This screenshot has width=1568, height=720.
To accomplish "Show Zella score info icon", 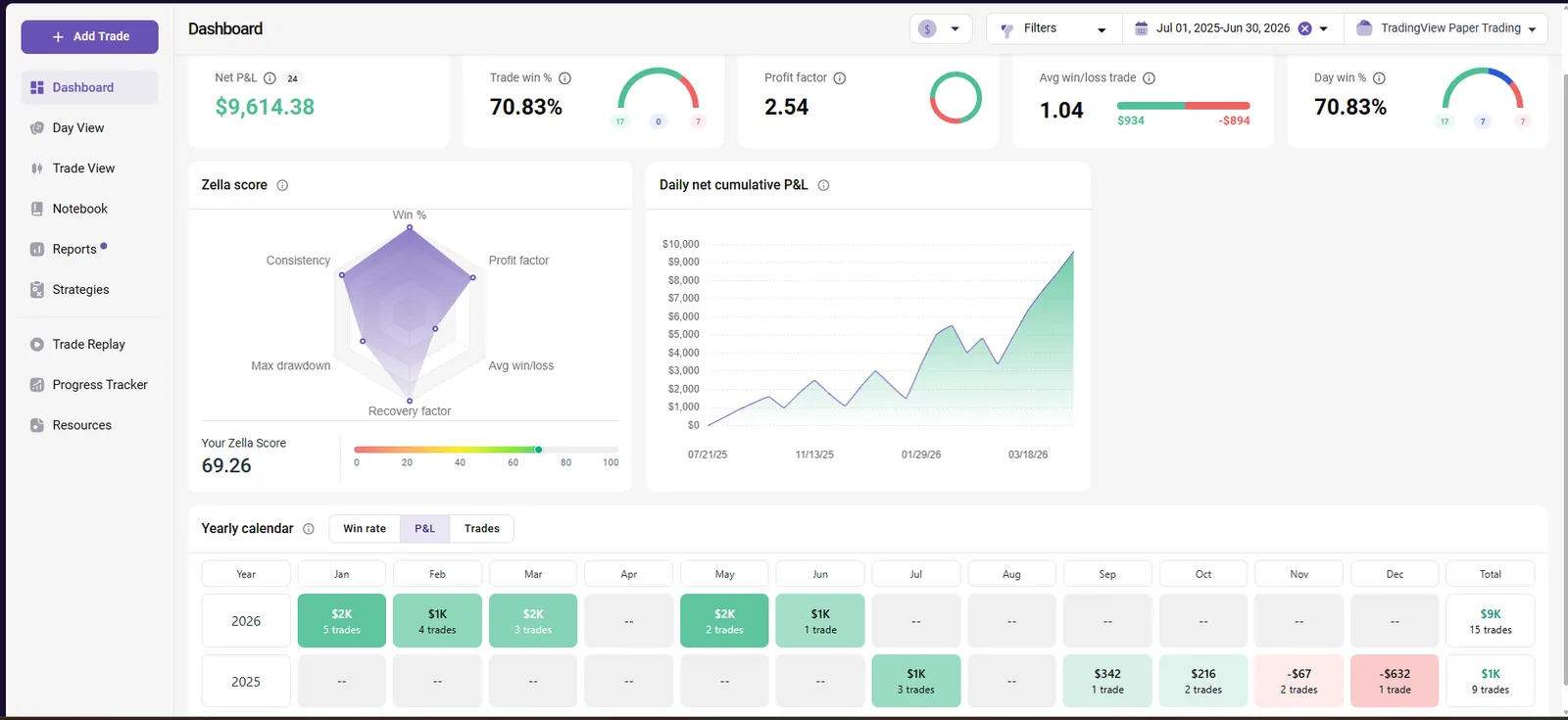I will coord(282,185).
